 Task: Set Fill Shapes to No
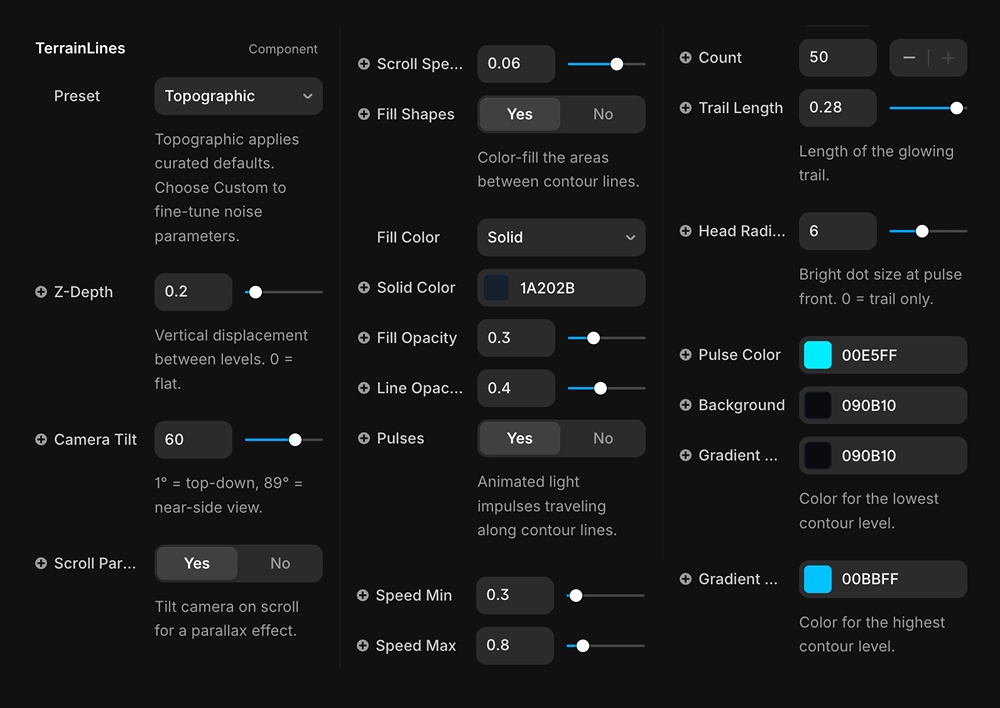coord(603,114)
